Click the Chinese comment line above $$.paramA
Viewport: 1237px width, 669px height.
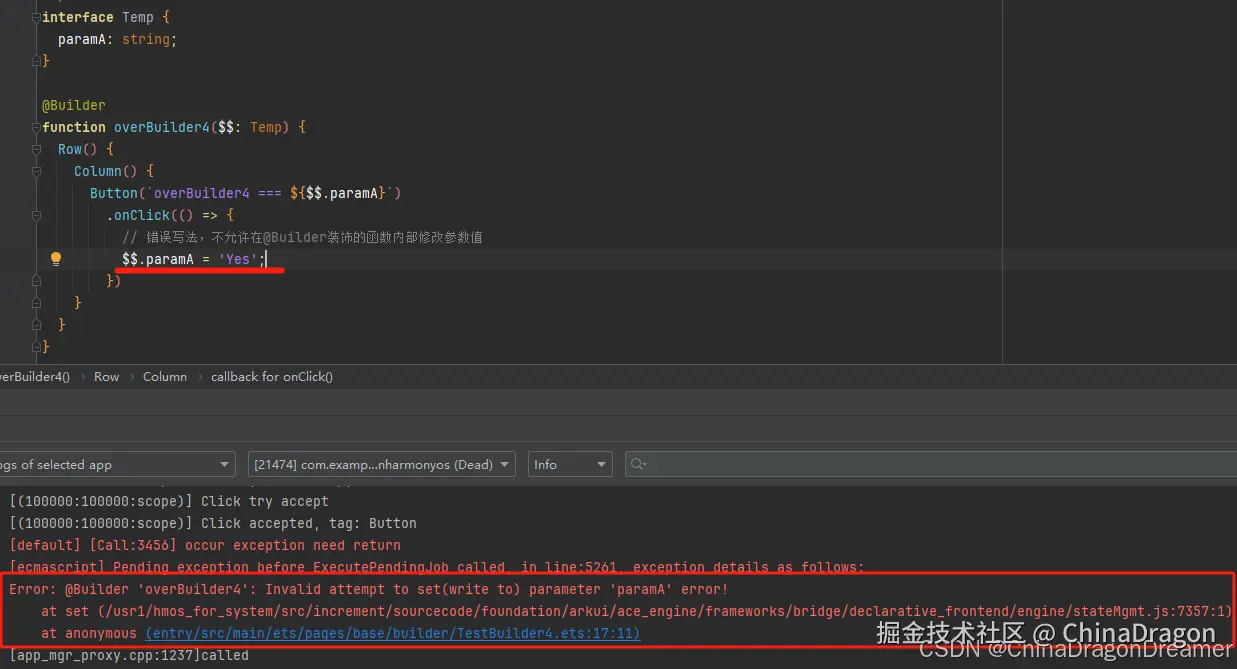302,237
